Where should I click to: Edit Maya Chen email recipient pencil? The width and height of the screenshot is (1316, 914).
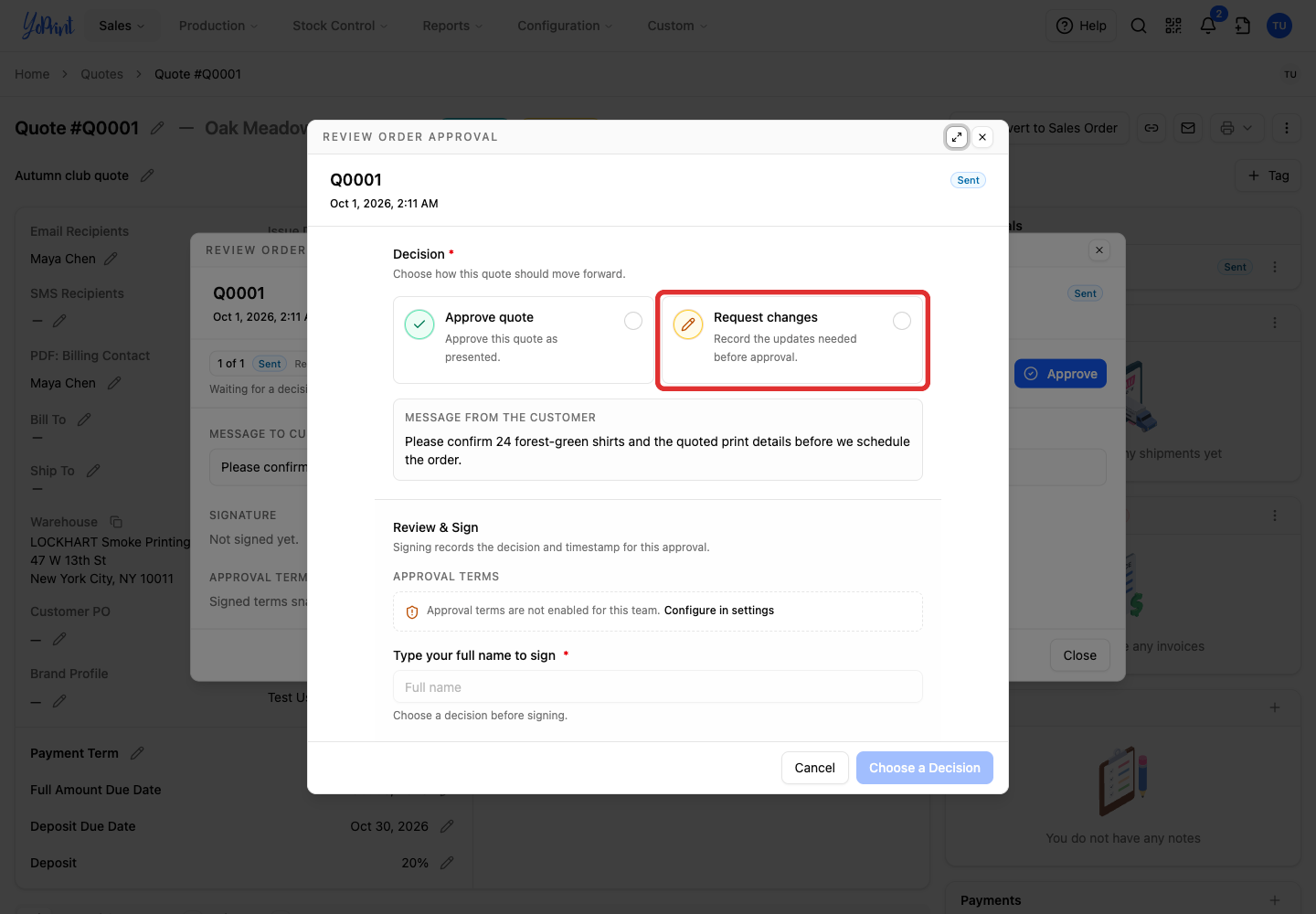click(x=111, y=259)
